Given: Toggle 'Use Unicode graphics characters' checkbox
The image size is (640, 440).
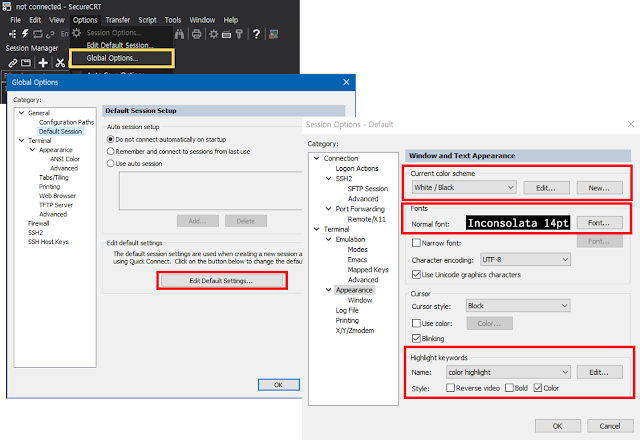Looking at the screenshot, I should pos(416,275).
